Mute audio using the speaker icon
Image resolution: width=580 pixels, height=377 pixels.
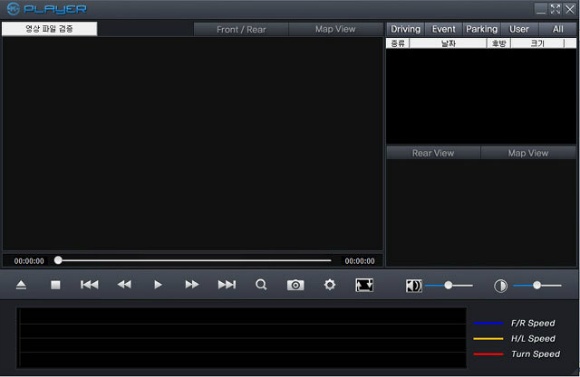(x=414, y=286)
